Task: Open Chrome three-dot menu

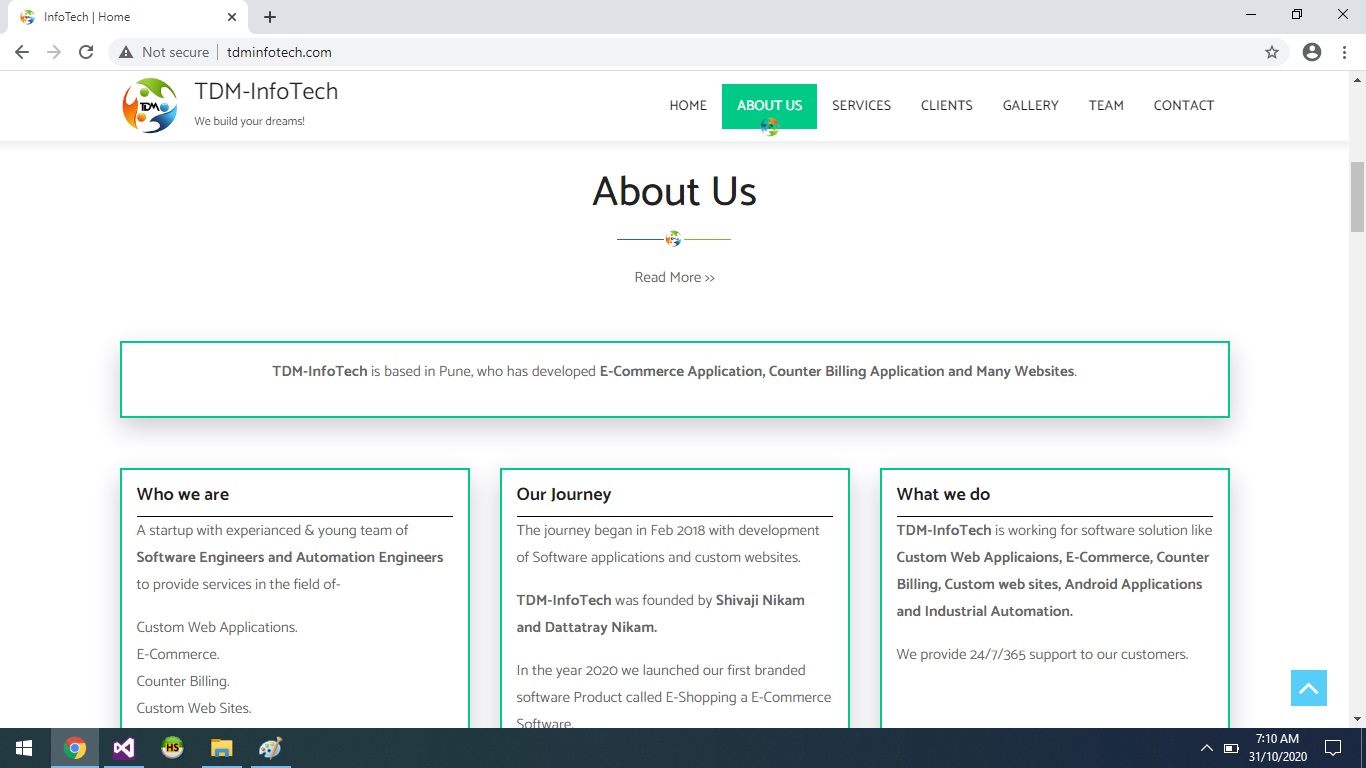Action: click(1345, 52)
